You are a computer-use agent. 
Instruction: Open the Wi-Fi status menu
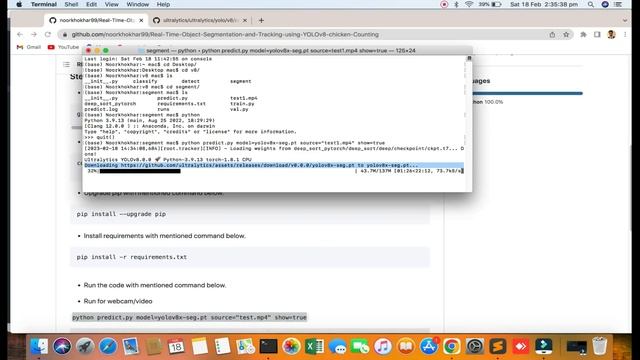click(469, 4)
